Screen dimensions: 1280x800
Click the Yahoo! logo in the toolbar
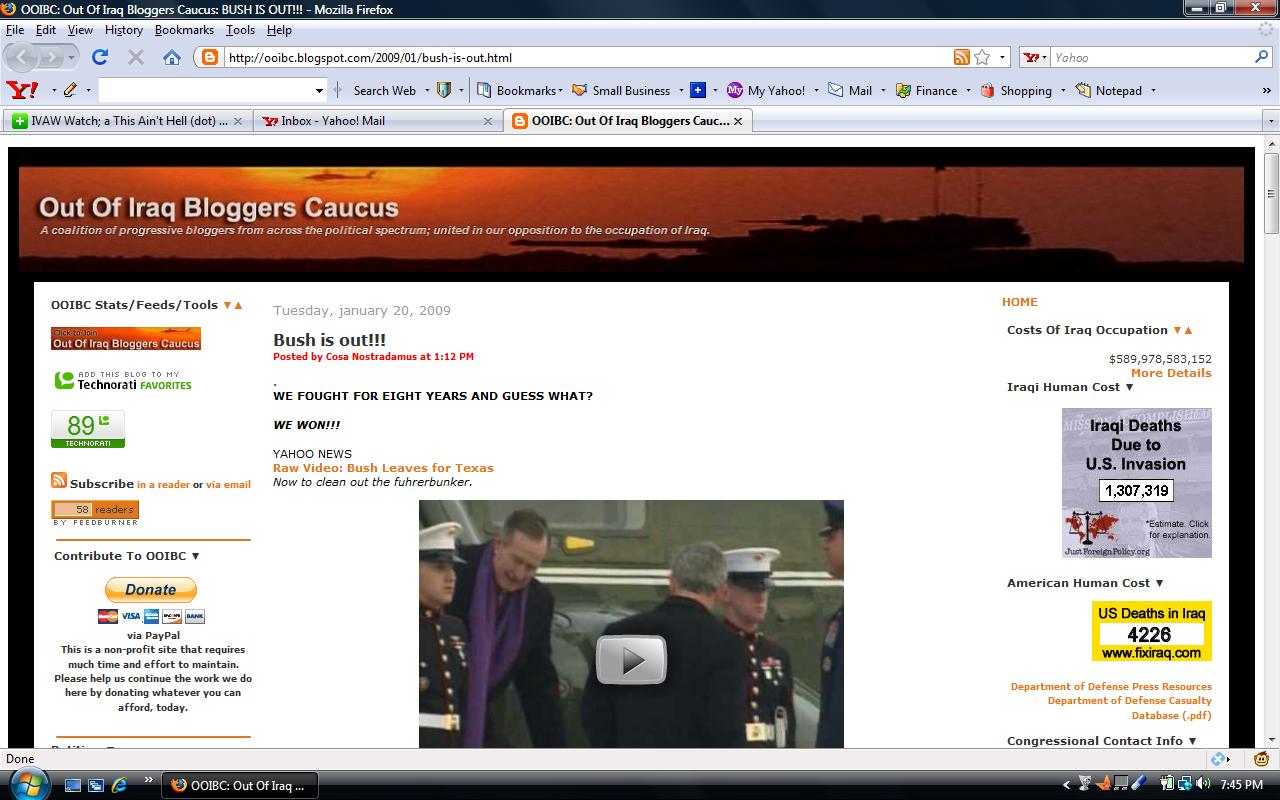tap(22, 90)
